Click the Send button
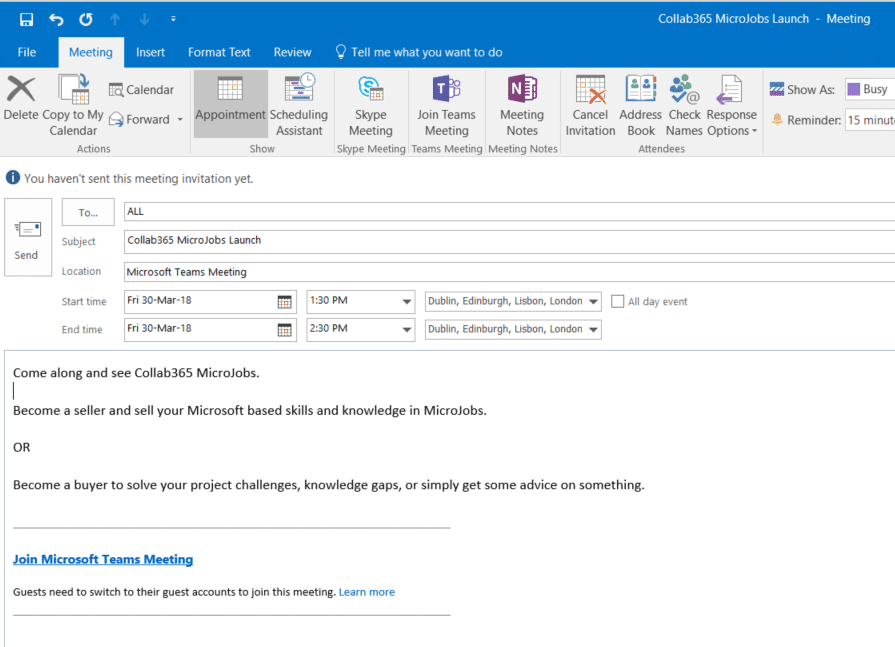 click(27, 241)
